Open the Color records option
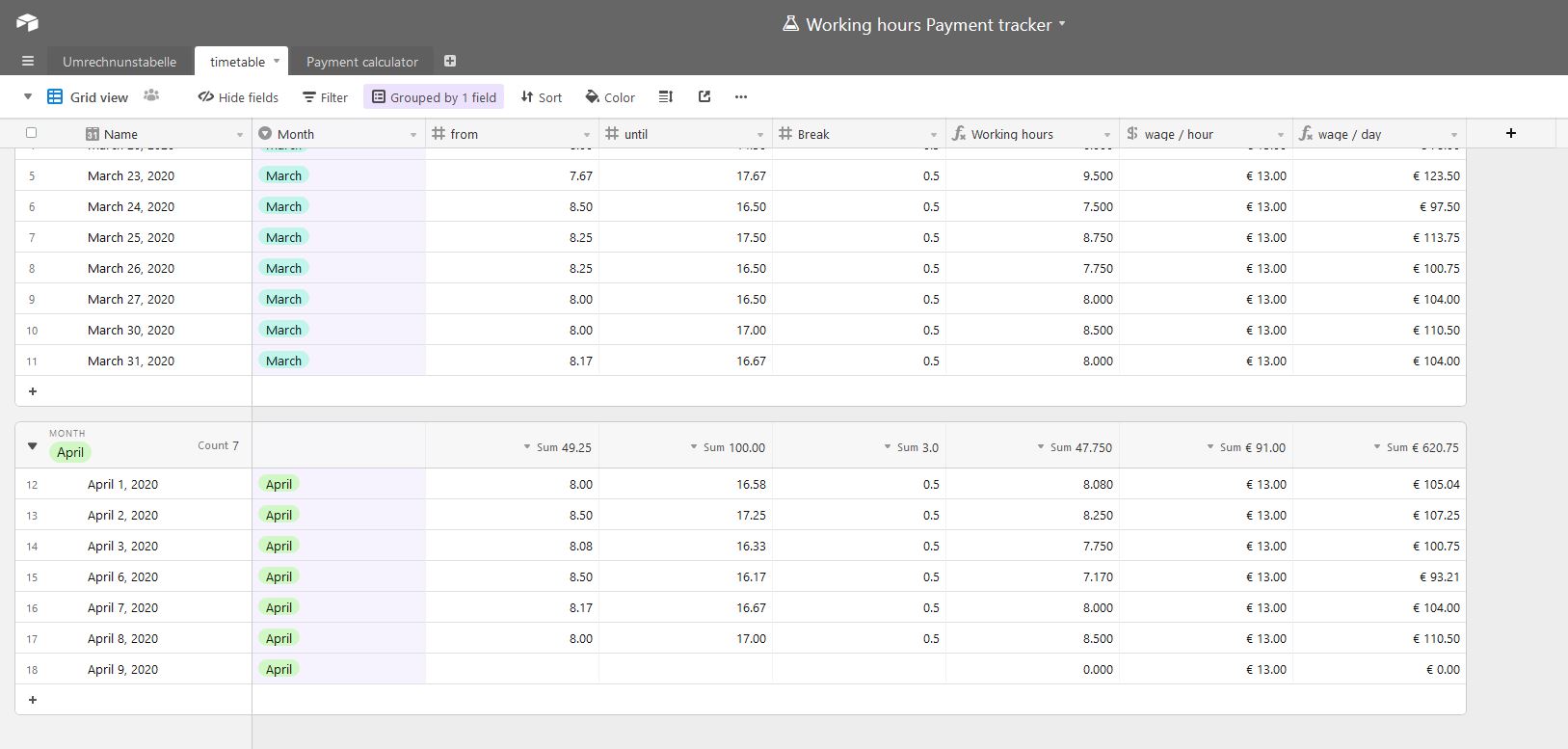The image size is (1568, 749). click(x=610, y=97)
